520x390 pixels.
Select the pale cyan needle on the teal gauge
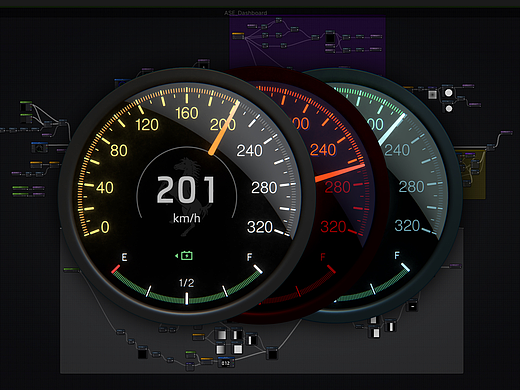(x=392, y=129)
